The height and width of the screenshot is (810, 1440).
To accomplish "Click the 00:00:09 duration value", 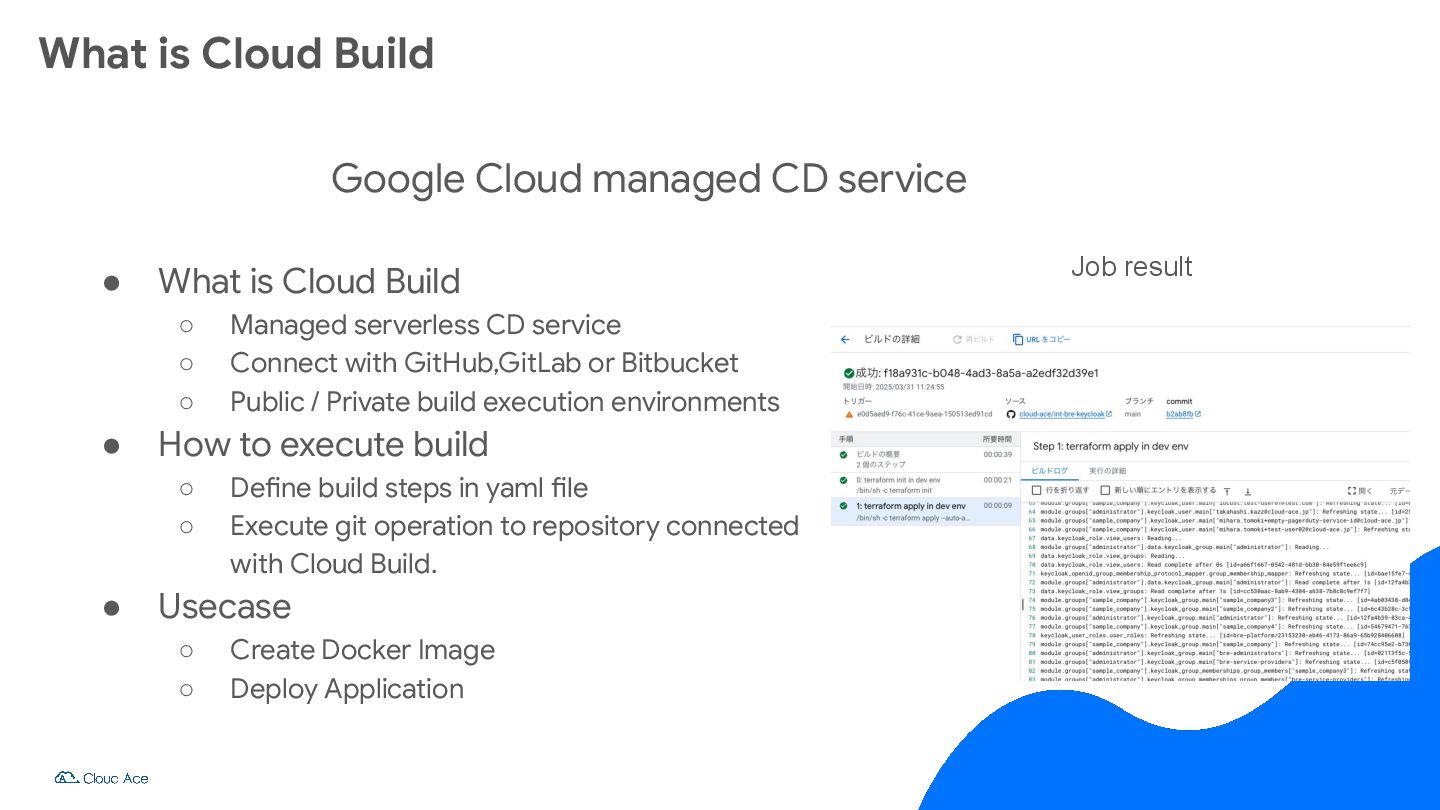I will pos(998,506).
